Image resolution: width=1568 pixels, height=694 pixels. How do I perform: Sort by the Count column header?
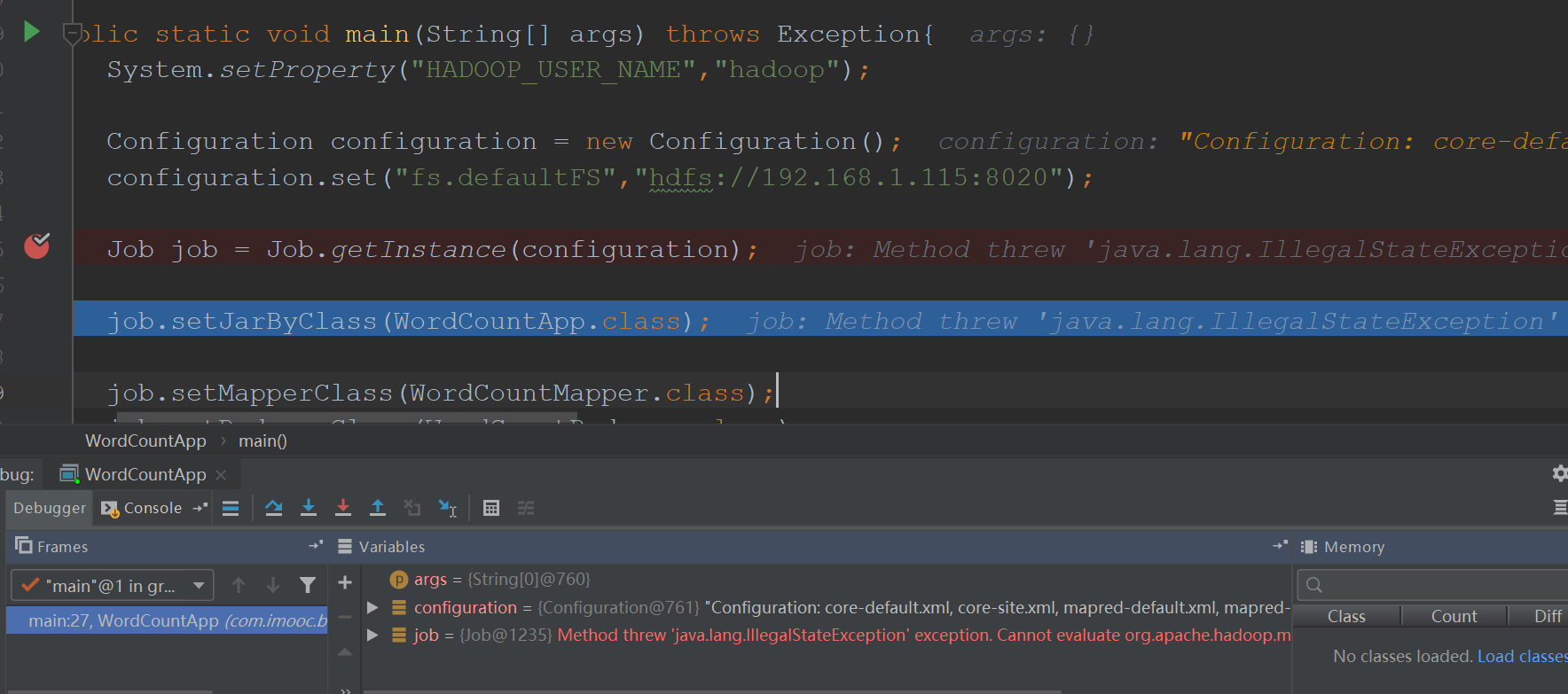point(1454,616)
